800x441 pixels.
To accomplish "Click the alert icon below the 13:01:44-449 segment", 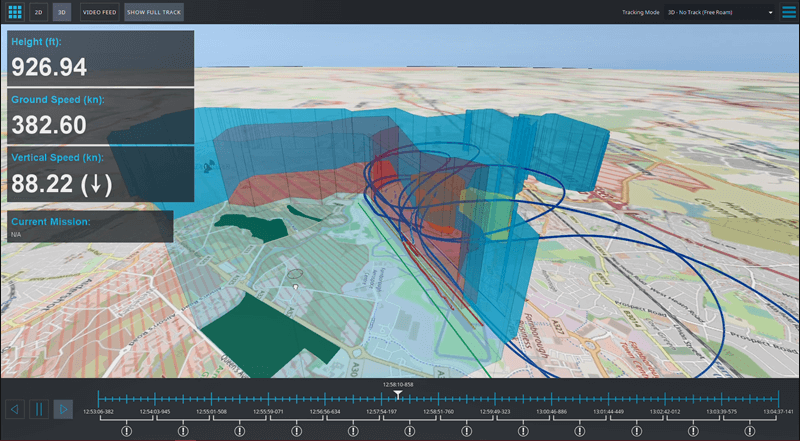I will click(636, 431).
